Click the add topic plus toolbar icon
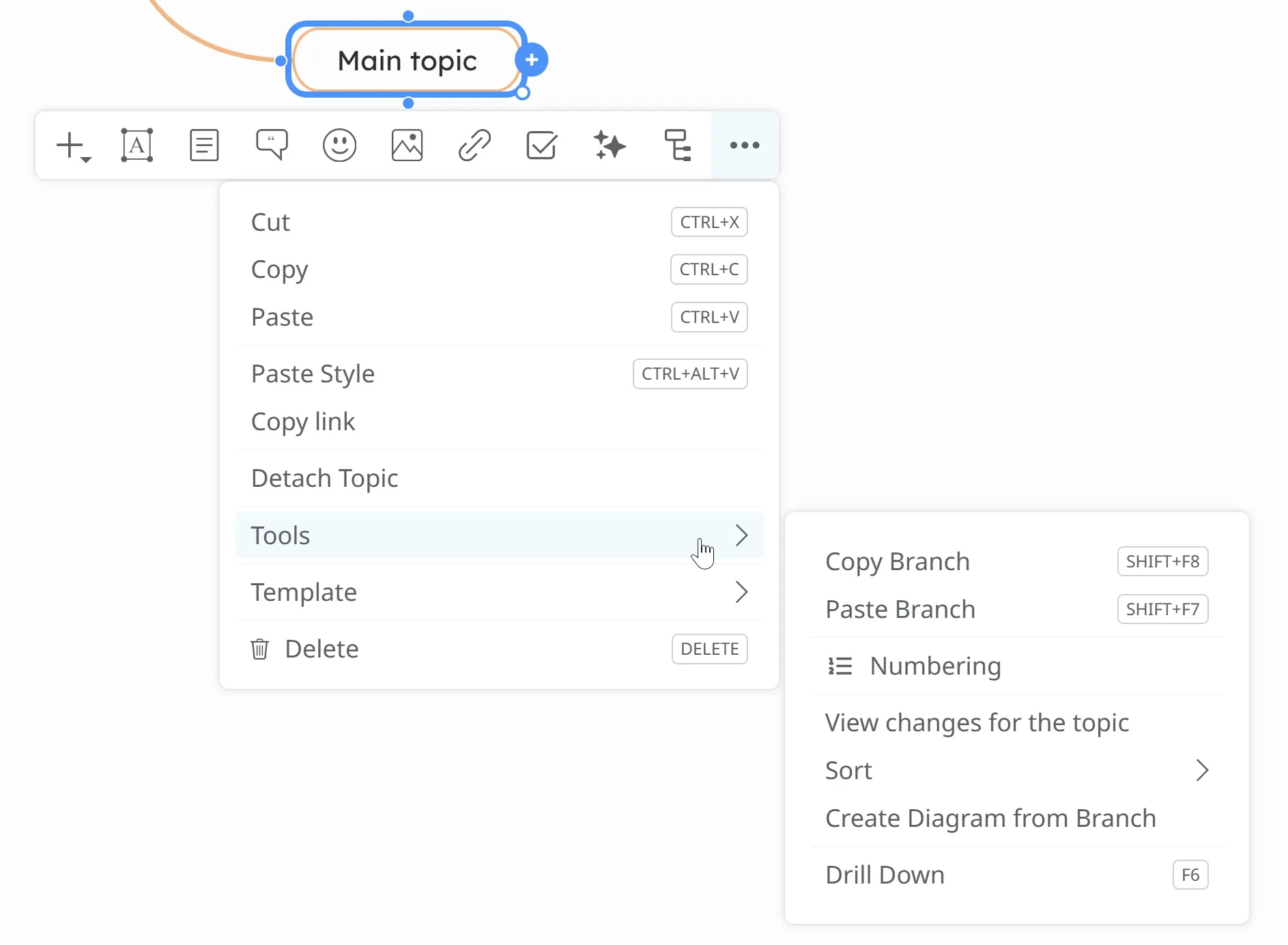Viewport: 1288px width, 945px height. click(72, 145)
